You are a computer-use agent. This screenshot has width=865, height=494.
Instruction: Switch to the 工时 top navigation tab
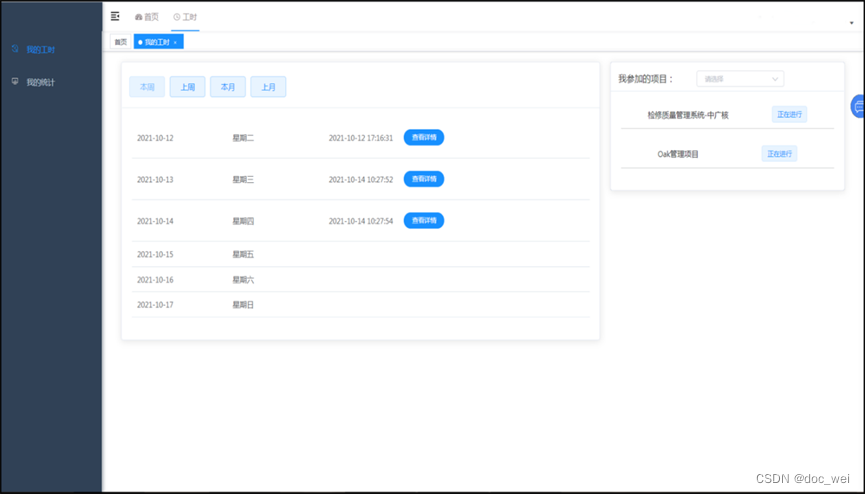pyautogui.click(x=185, y=17)
